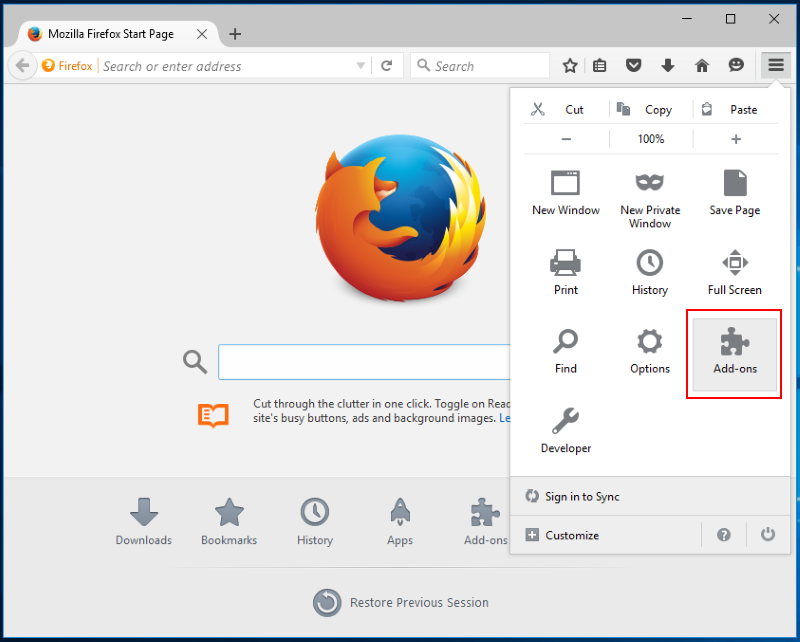800x642 pixels.
Task: Open Pocket icon in toolbar
Action: point(633,66)
